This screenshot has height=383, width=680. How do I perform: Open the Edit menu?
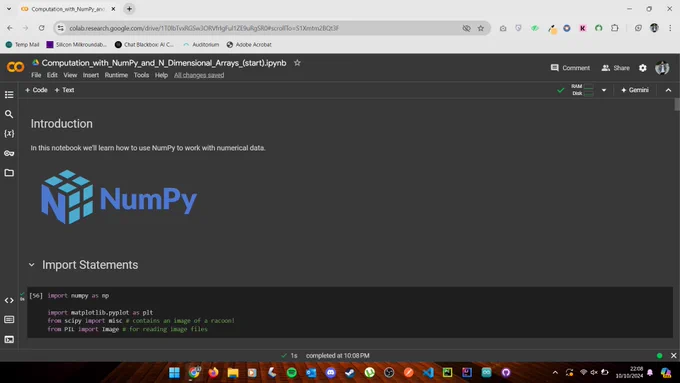pos(52,75)
